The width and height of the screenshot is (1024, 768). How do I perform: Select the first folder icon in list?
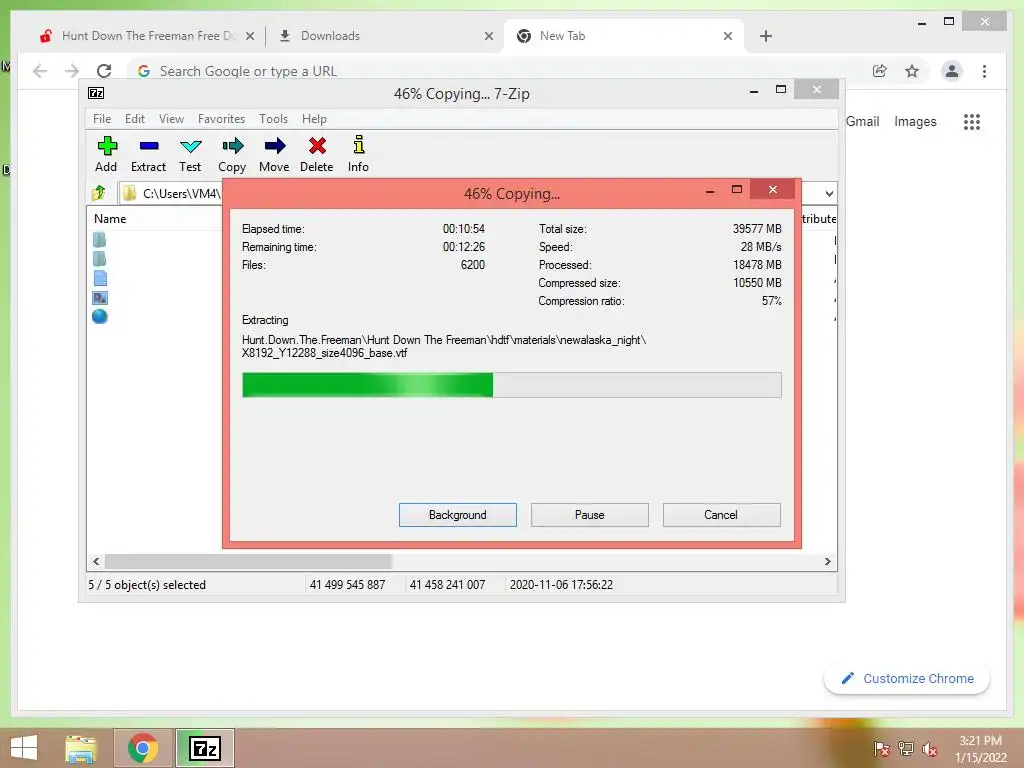(99, 240)
